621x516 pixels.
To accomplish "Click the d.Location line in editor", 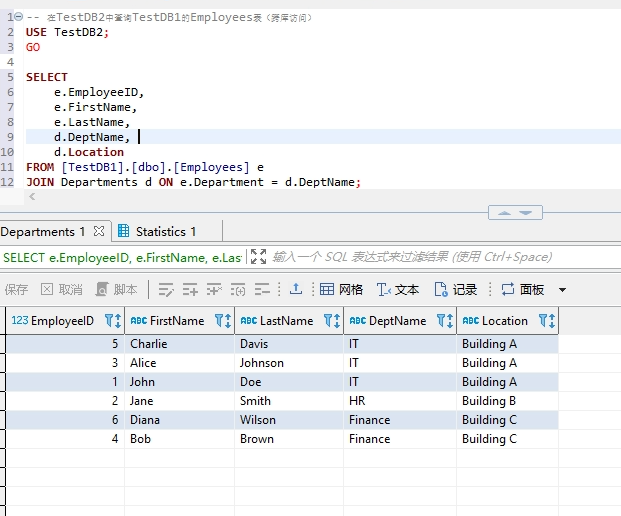I will pyautogui.click(x=89, y=152).
